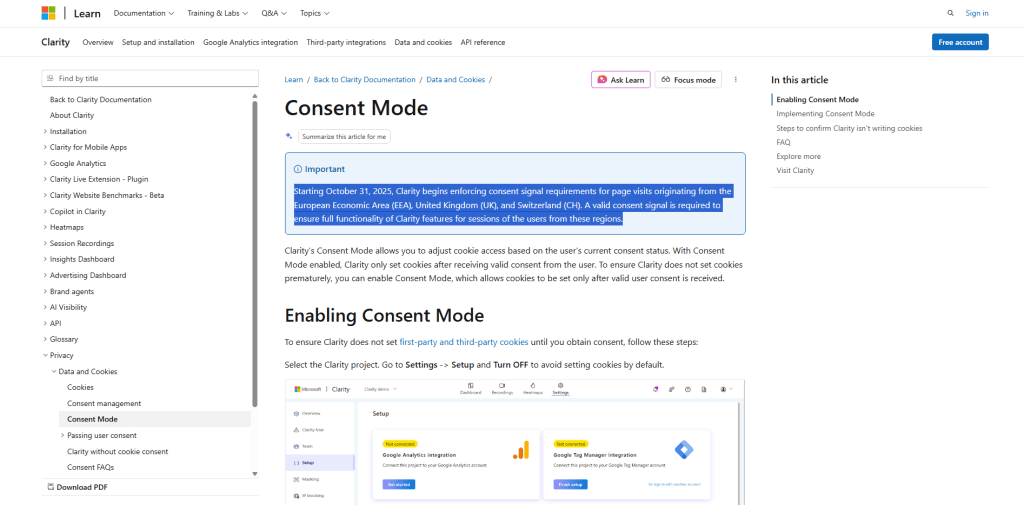
Task: Enable Focus mode
Action: click(x=688, y=80)
